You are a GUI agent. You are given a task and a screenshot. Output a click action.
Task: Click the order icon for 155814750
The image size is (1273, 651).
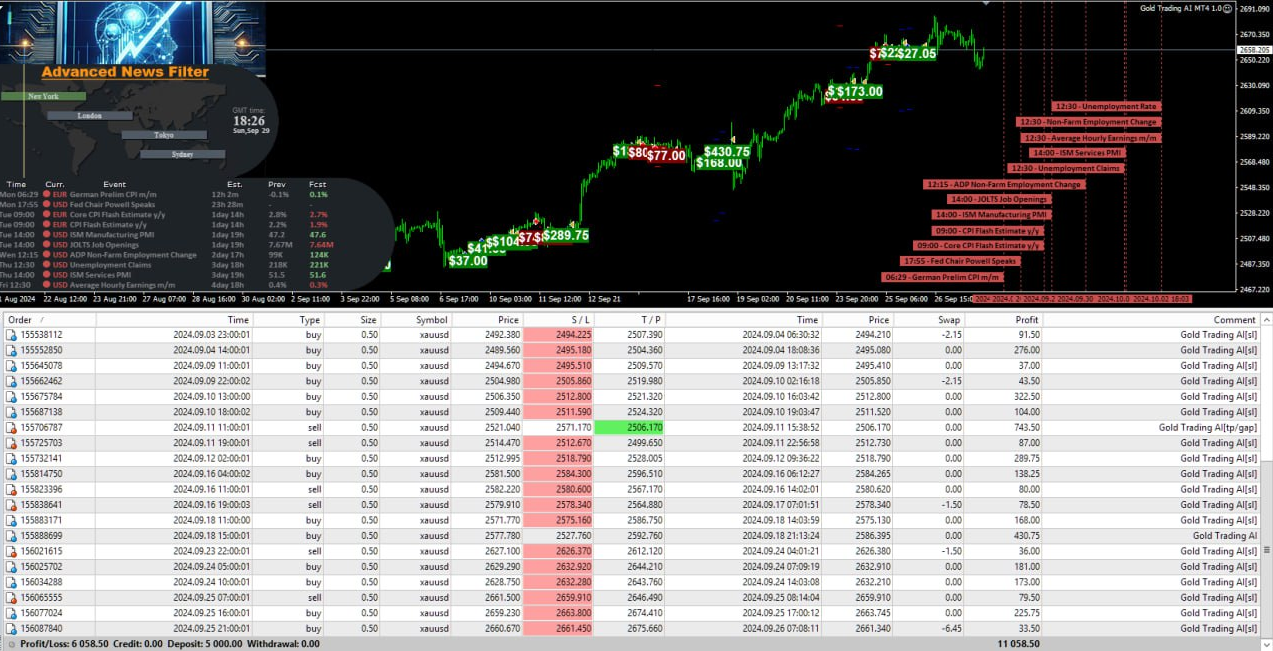[x=12, y=474]
